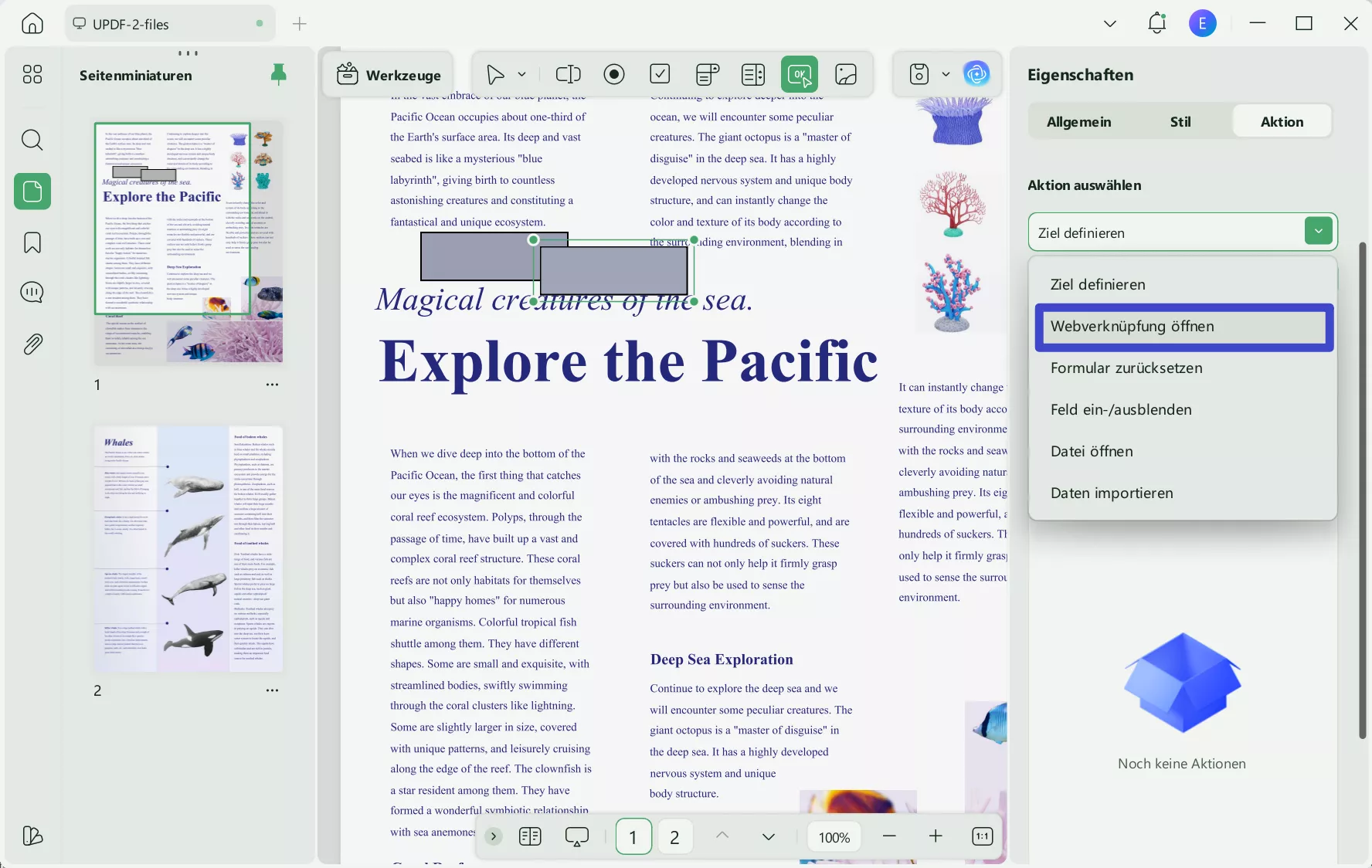Click the Ziel definieren combo box field
The image size is (1372, 868).
pos(1182,232)
